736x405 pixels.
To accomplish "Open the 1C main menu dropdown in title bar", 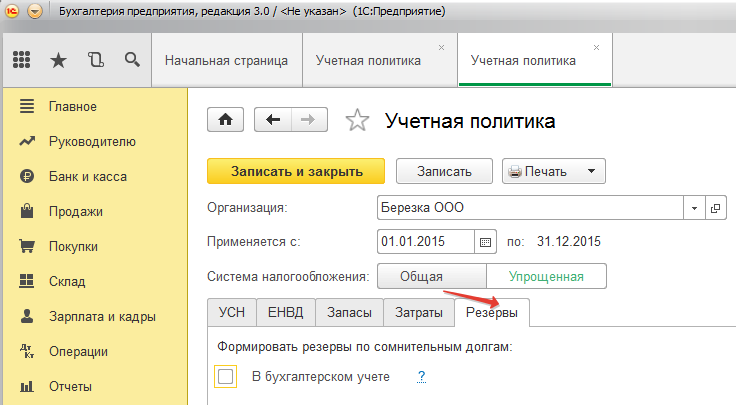I will pyautogui.click(x=36, y=13).
